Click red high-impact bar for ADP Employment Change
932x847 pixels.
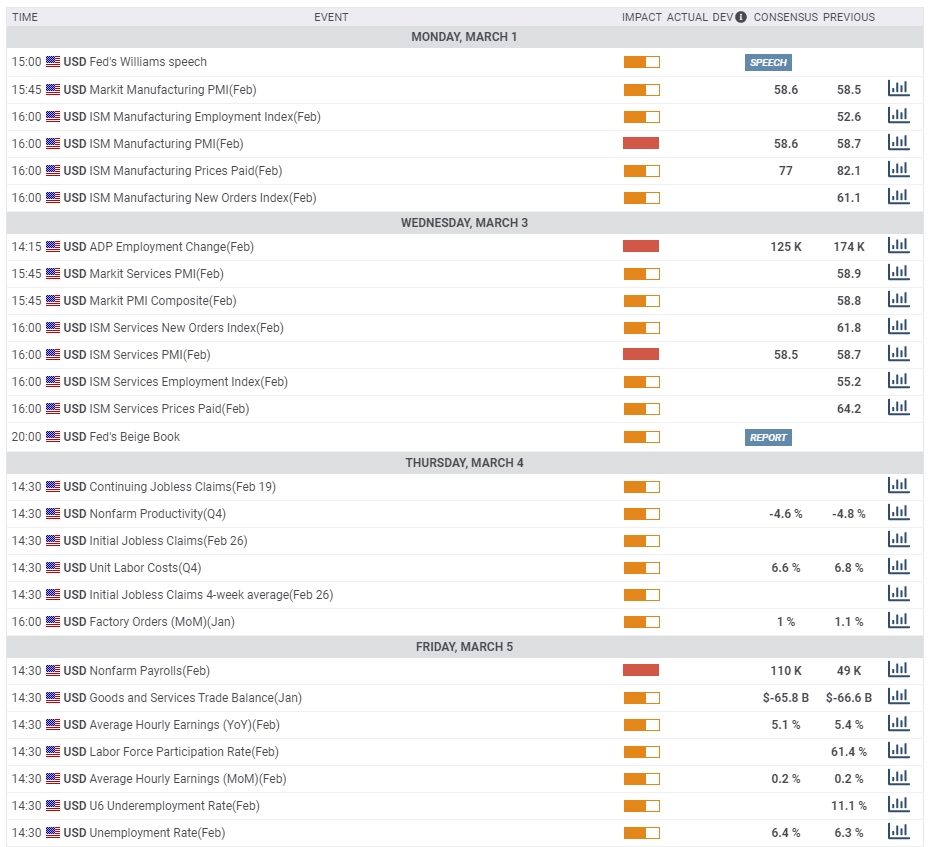641,246
